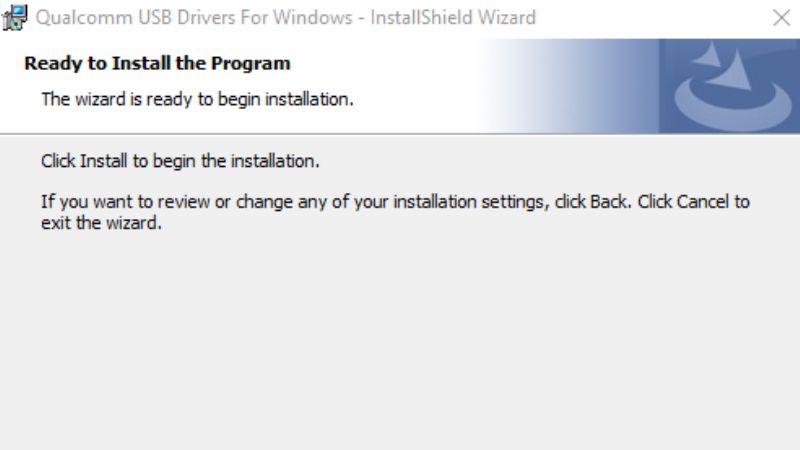Viewport: 800px width, 450px height.
Task: Select the 'Ready to Install the Program' heading
Action: [157, 63]
